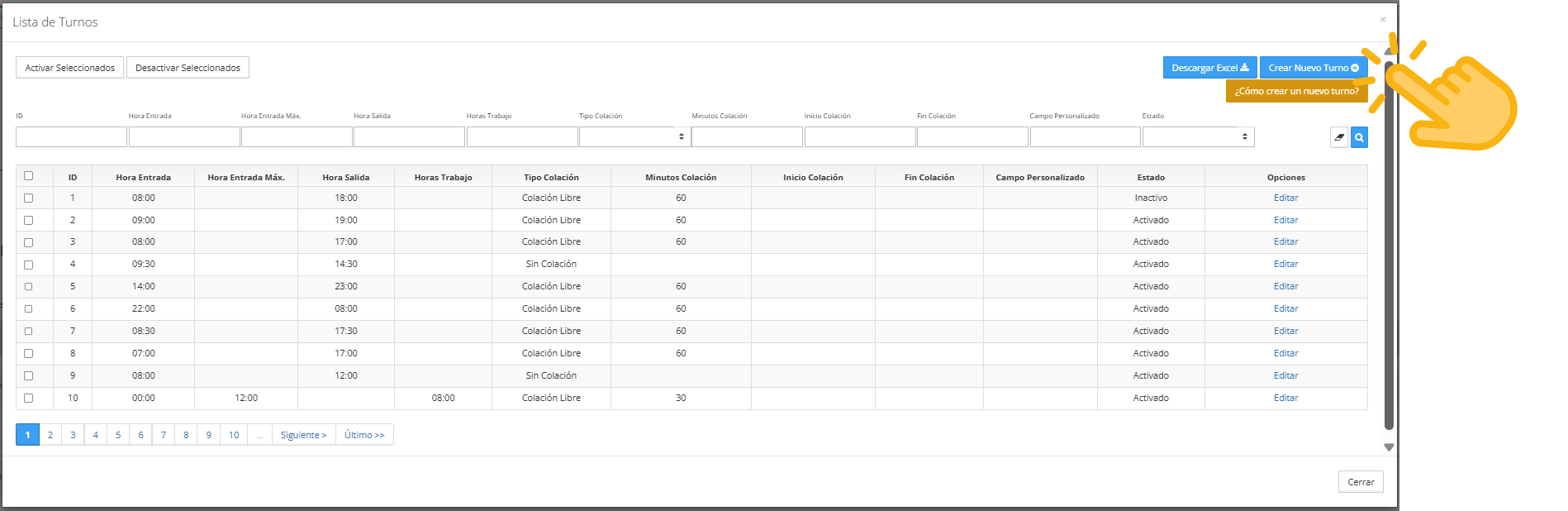The height and width of the screenshot is (511, 1568).
Task: Check the checkbox for row ID 3
Action: [28, 242]
